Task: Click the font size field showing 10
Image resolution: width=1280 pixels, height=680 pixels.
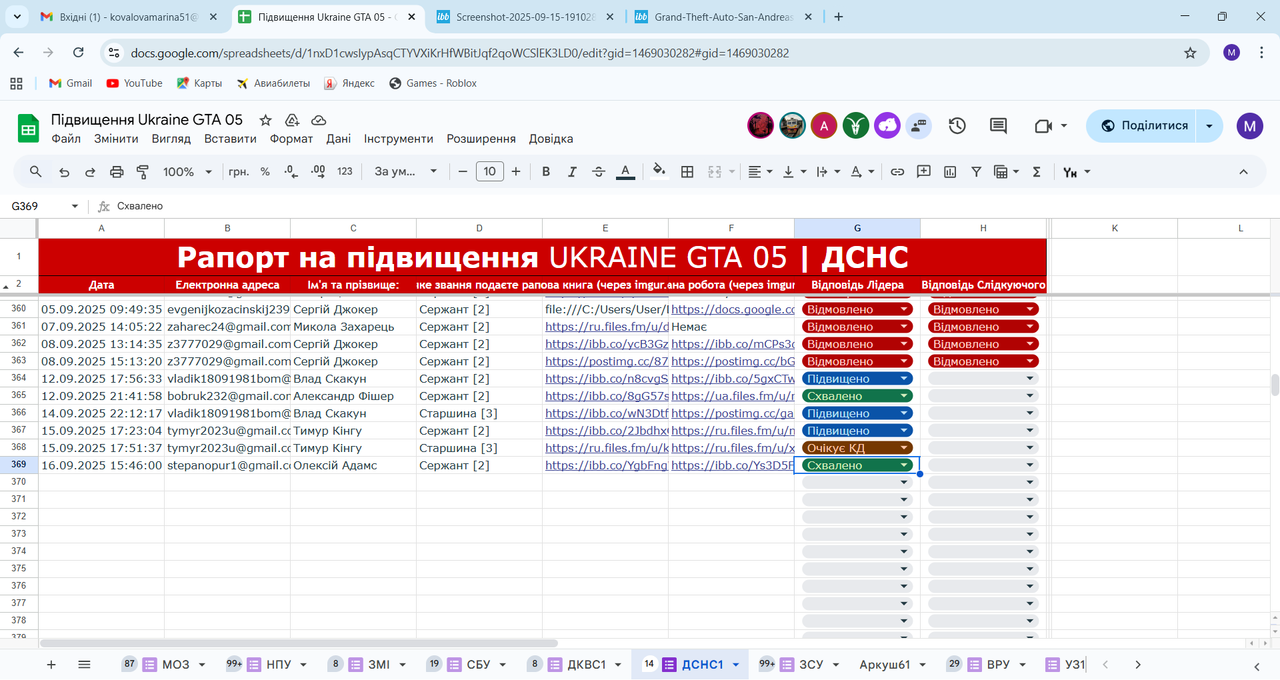Action: 489,172
